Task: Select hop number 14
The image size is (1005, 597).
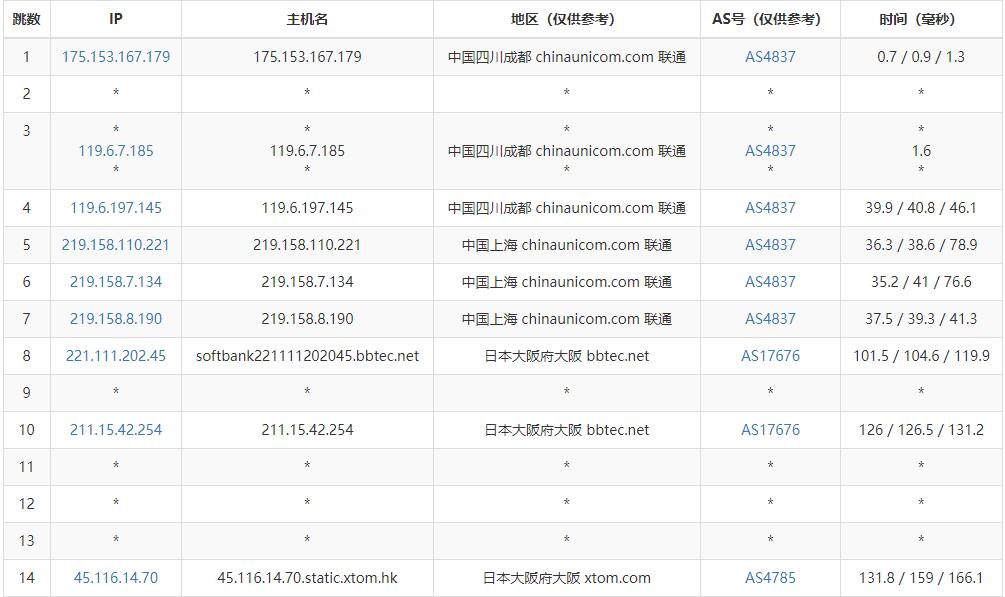Action: [26, 578]
